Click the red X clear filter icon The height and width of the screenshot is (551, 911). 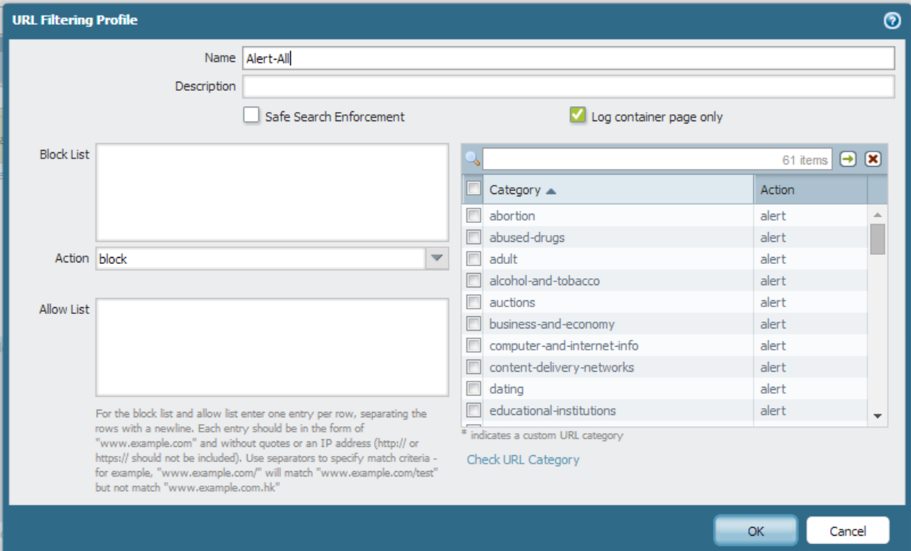pos(873,159)
